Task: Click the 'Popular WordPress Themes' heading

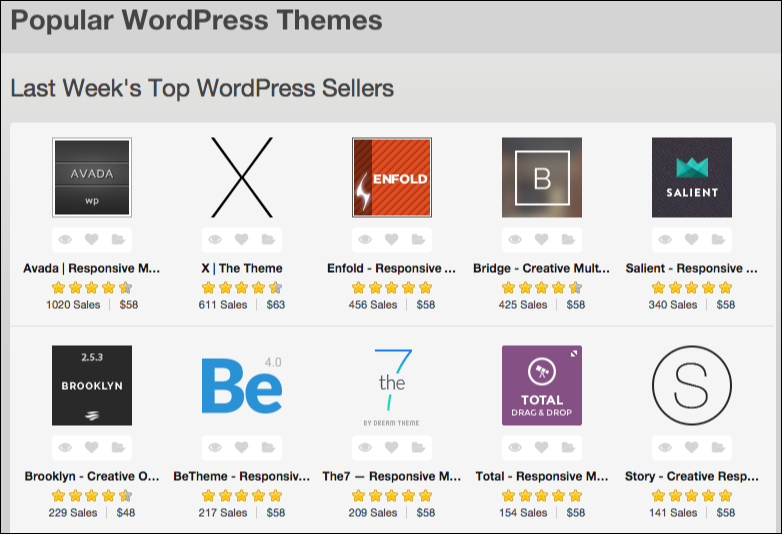Action: click(x=196, y=20)
